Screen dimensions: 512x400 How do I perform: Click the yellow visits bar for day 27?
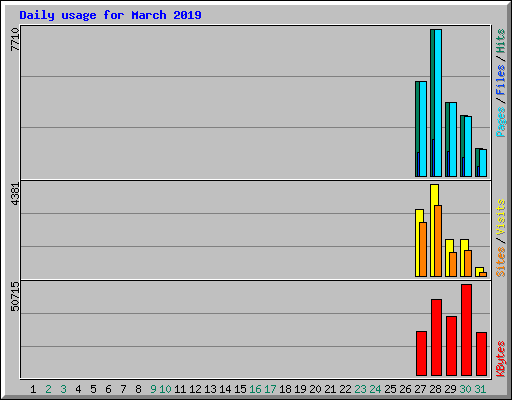(x=418, y=243)
